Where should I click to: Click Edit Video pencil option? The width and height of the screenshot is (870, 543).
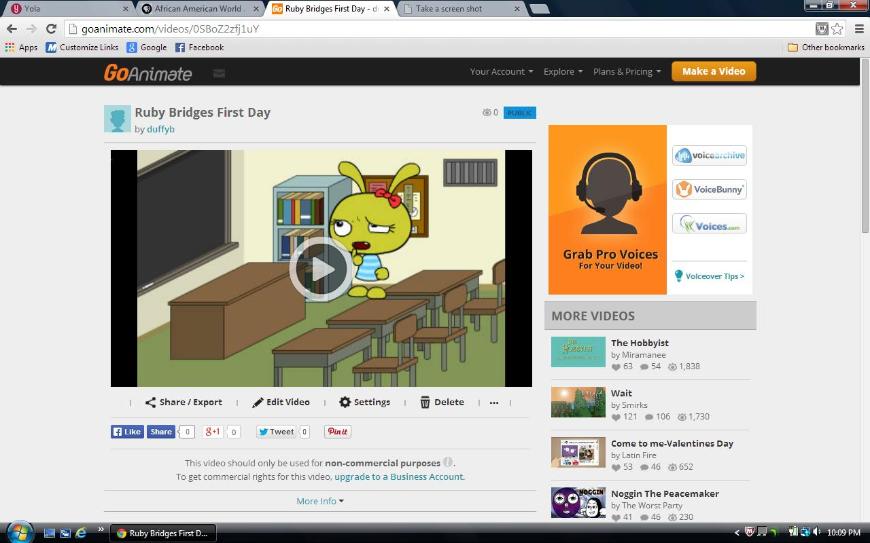[281, 402]
